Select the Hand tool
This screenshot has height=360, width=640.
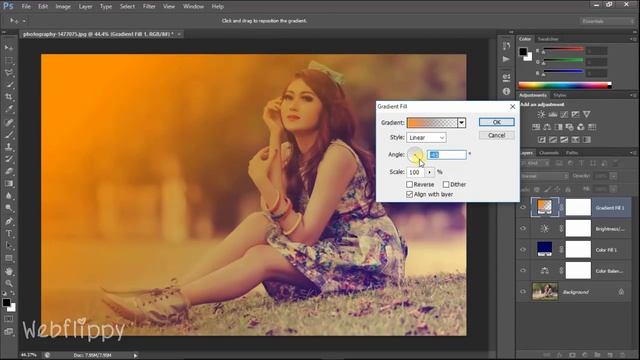point(9,271)
